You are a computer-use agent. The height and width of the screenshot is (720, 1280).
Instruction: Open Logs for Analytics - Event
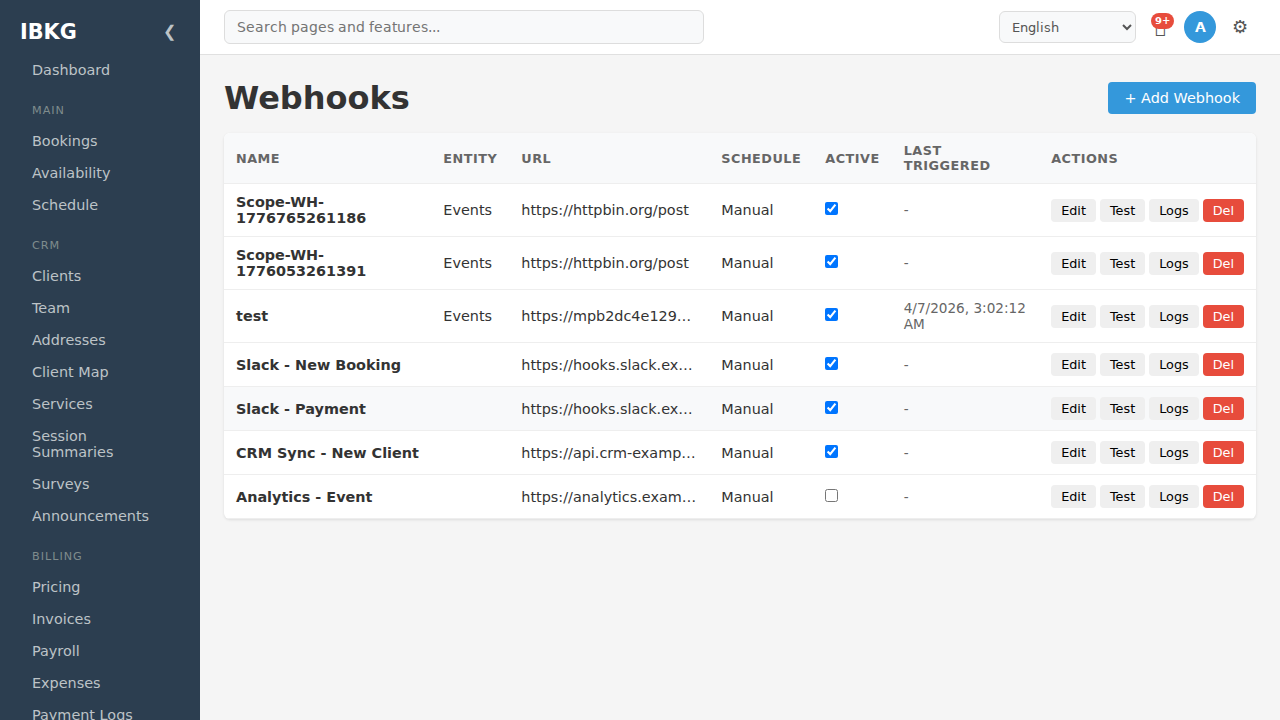(1174, 496)
